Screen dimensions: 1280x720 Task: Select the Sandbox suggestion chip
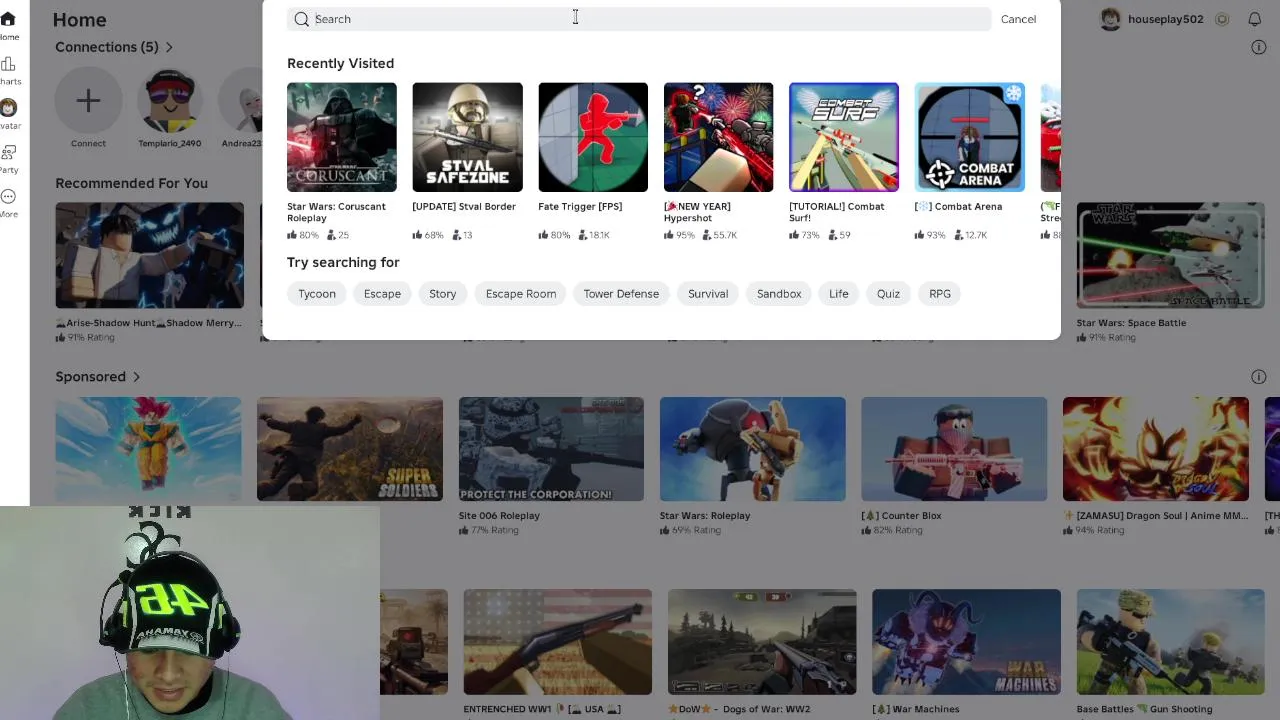[779, 294]
